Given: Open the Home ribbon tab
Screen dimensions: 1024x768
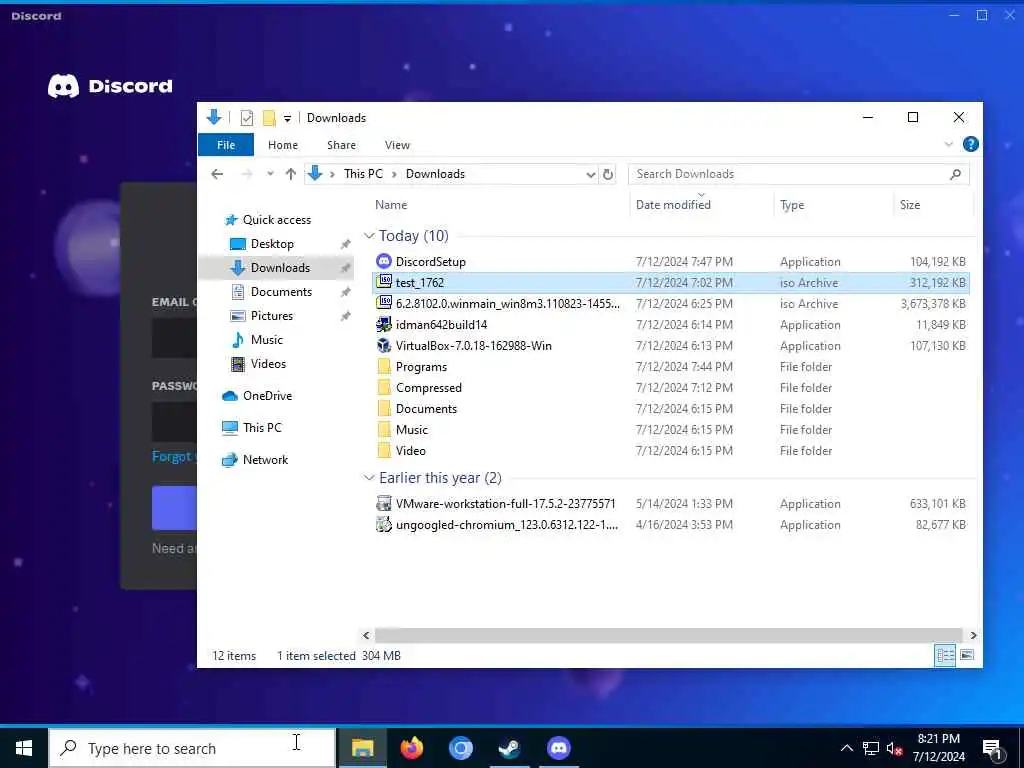Looking at the screenshot, I should tap(283, 145).
